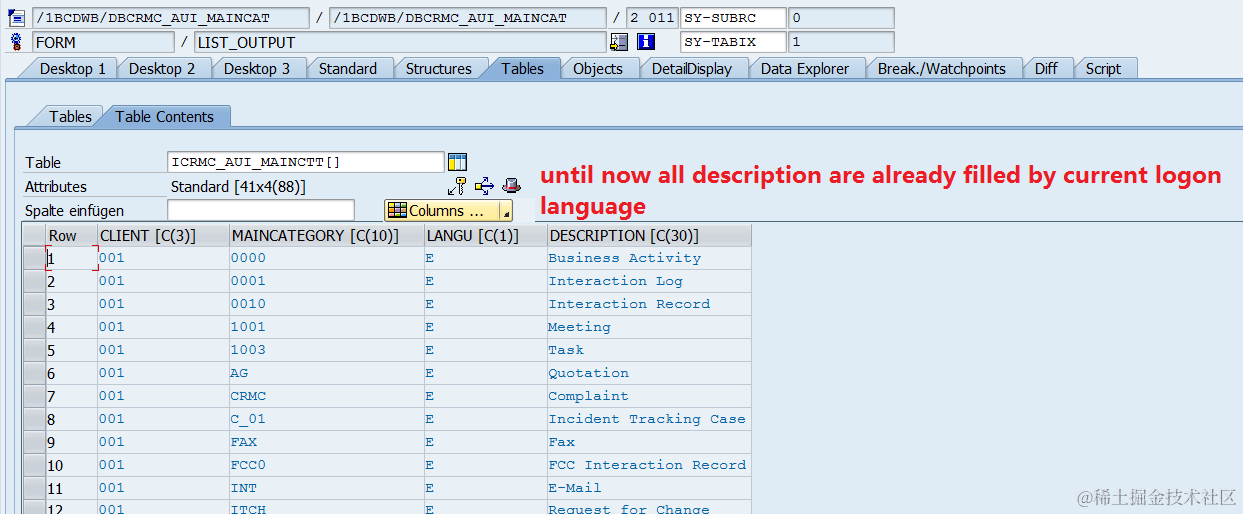Select the Table Contents sub-tab
1243x514 pixels.
pyautogui.click(x=165, y=116)
